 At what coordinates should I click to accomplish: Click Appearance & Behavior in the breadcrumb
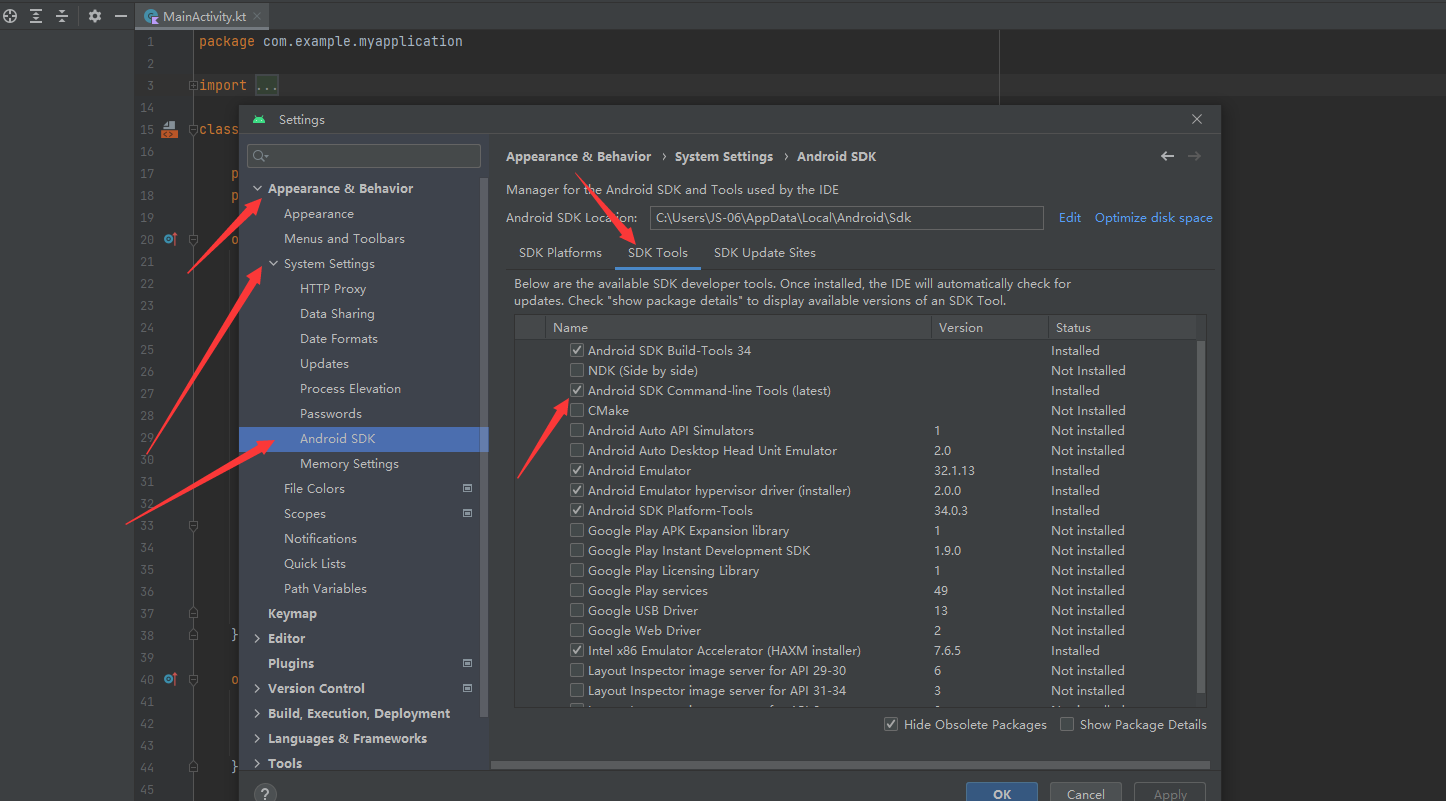coord(578,156)
